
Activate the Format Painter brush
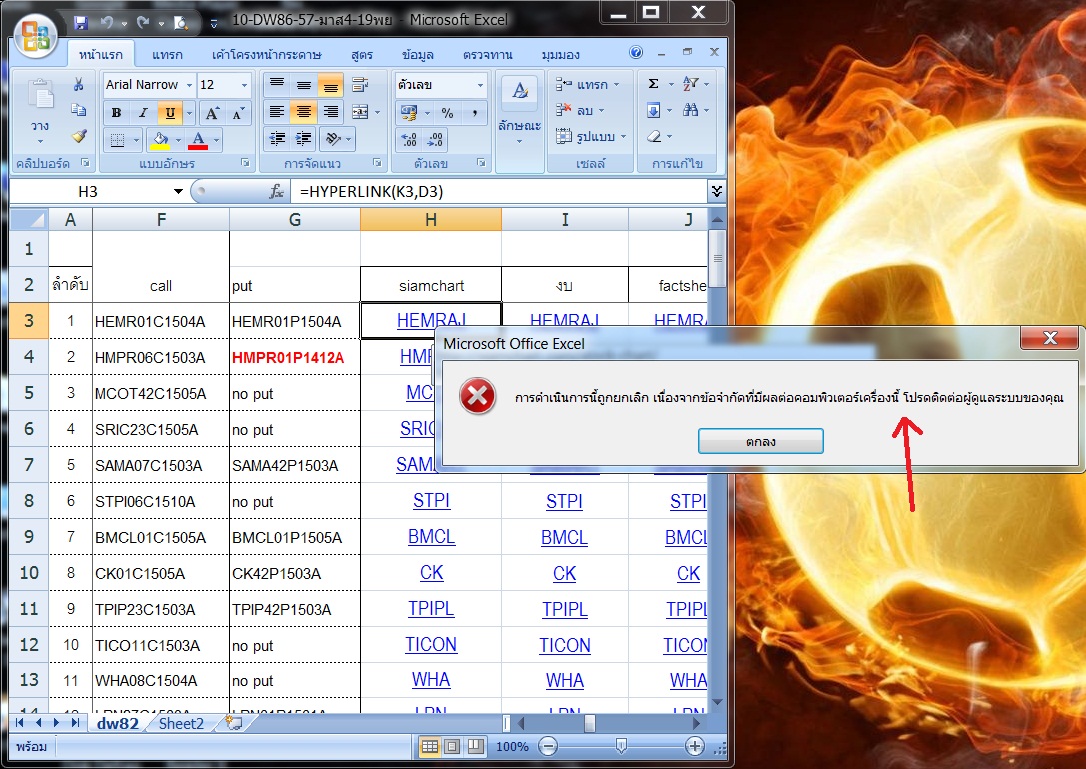pos(79,136)
